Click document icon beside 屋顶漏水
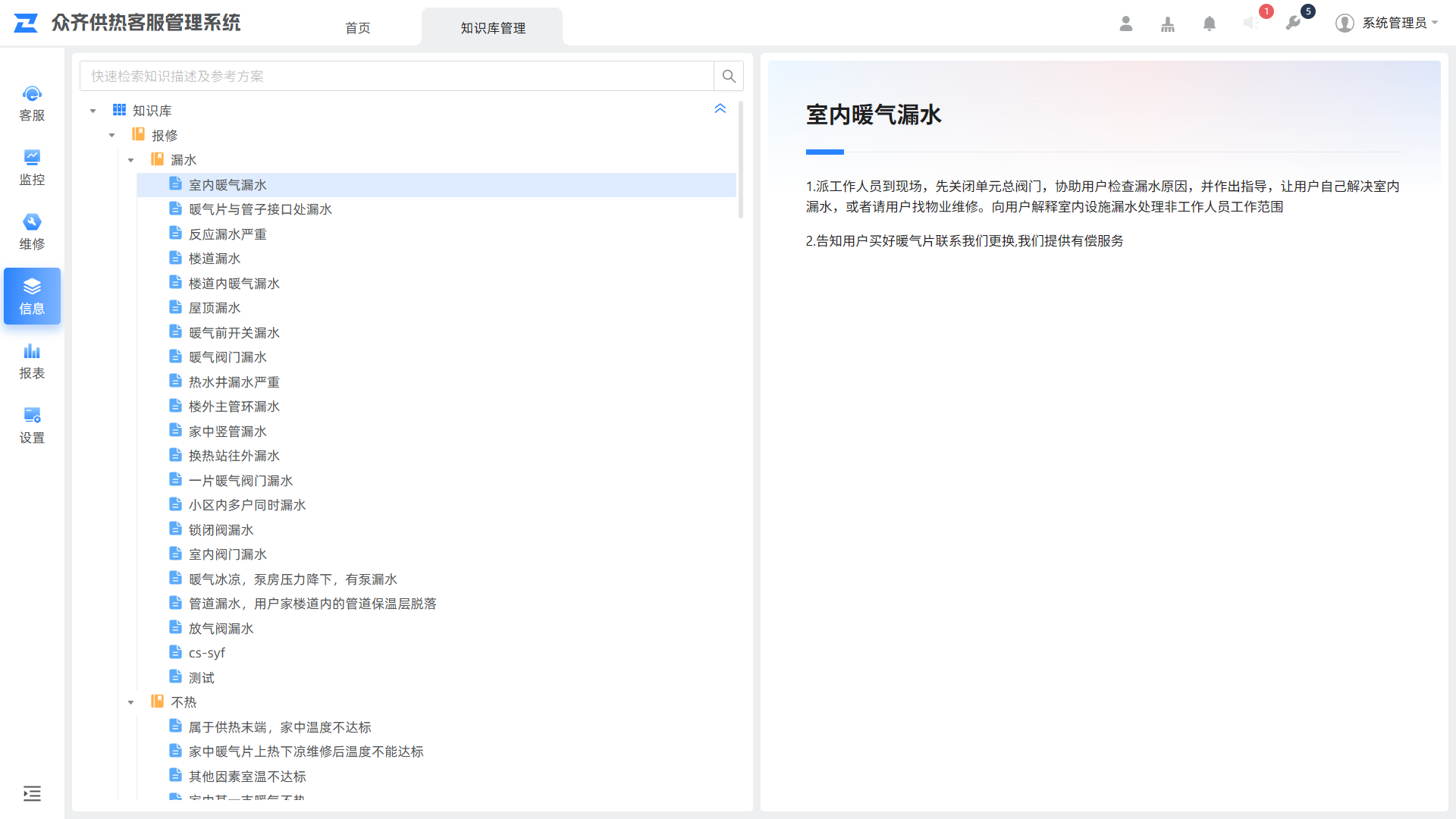Viewport: 1456px width, 819px height. [175, 307]
